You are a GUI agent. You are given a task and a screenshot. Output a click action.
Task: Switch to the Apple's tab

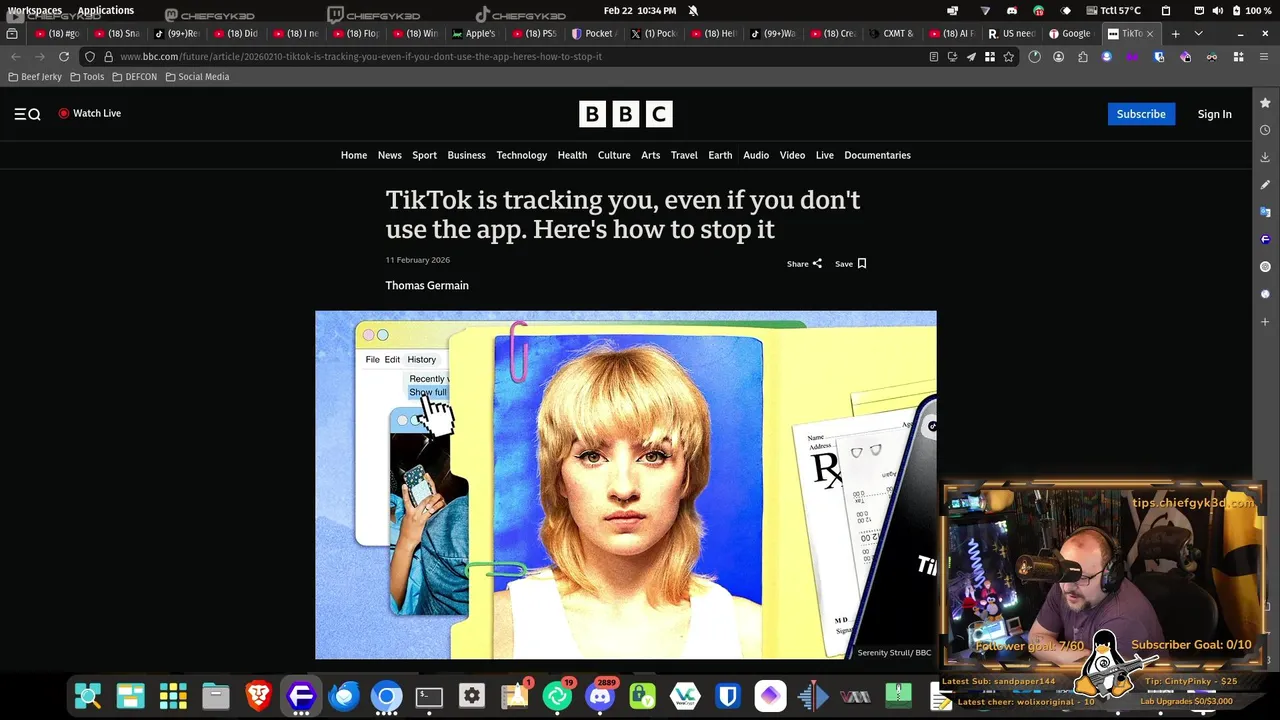click(474, 34)
